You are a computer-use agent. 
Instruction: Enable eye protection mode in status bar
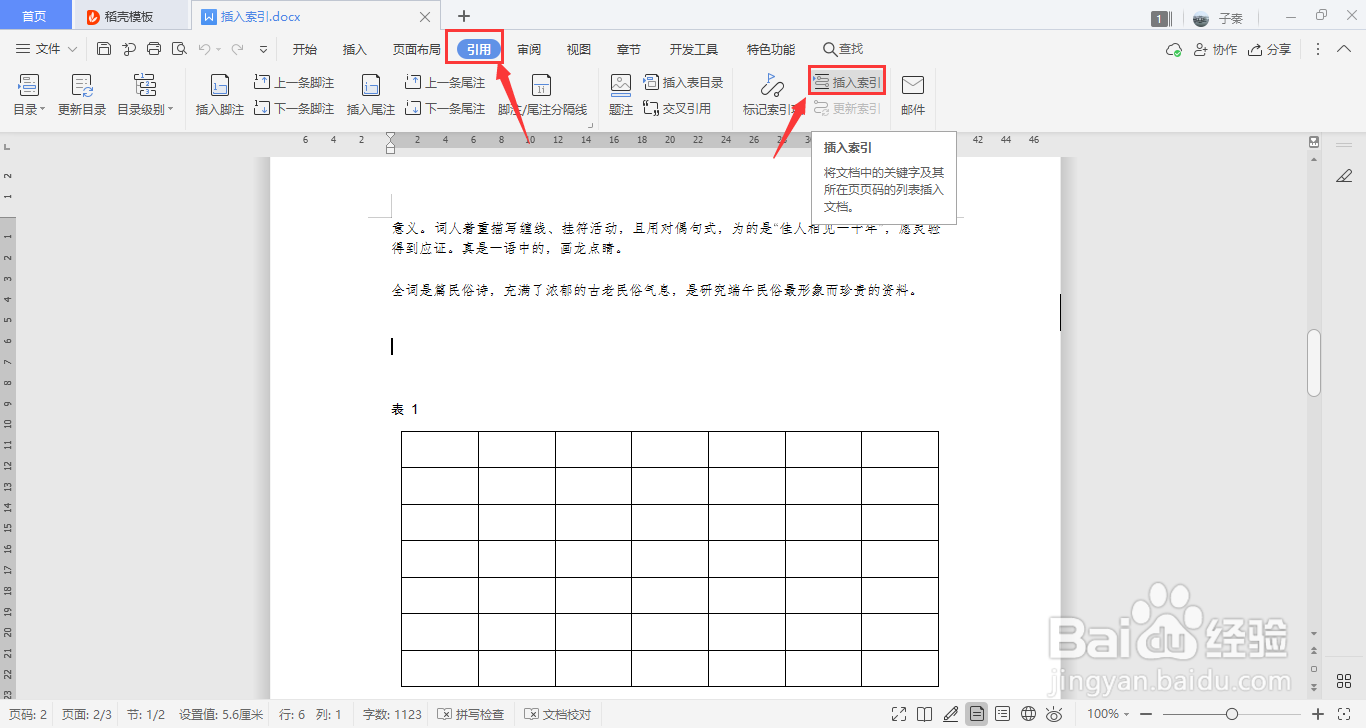1054,714
